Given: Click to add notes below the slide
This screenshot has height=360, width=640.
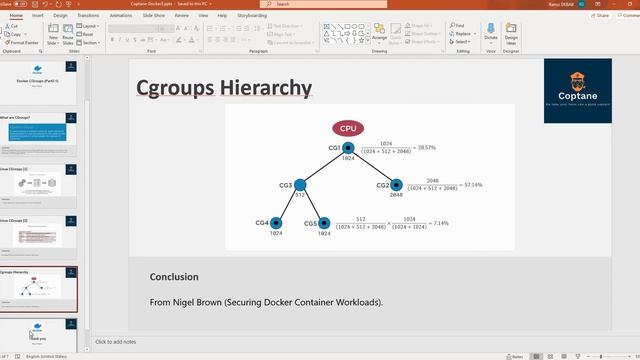Looking at the screenshot, I should 116,342.
